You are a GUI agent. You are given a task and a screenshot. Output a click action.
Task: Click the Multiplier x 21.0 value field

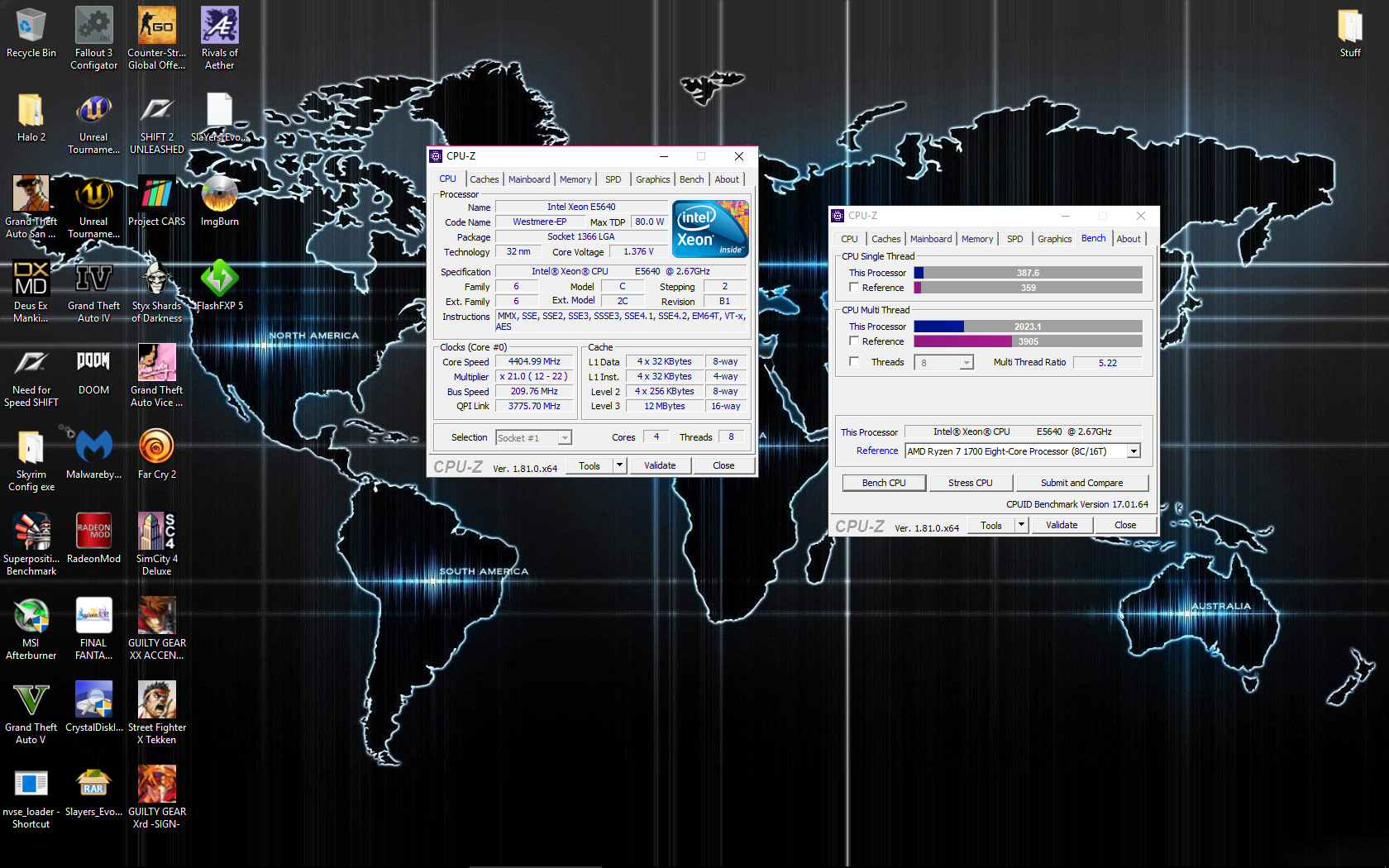(x=534, y=376)
